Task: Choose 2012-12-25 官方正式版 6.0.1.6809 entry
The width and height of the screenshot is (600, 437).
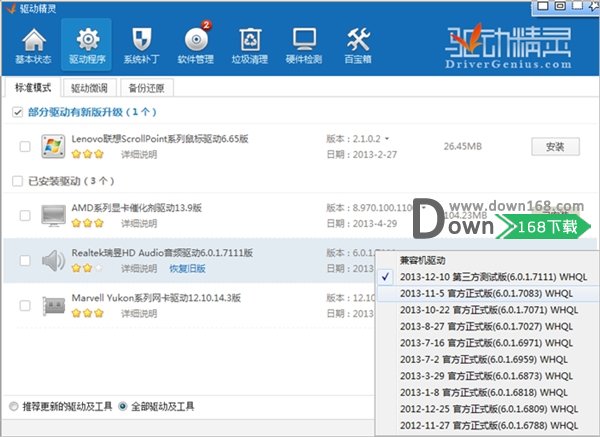Action: click(x=489, y=409)
